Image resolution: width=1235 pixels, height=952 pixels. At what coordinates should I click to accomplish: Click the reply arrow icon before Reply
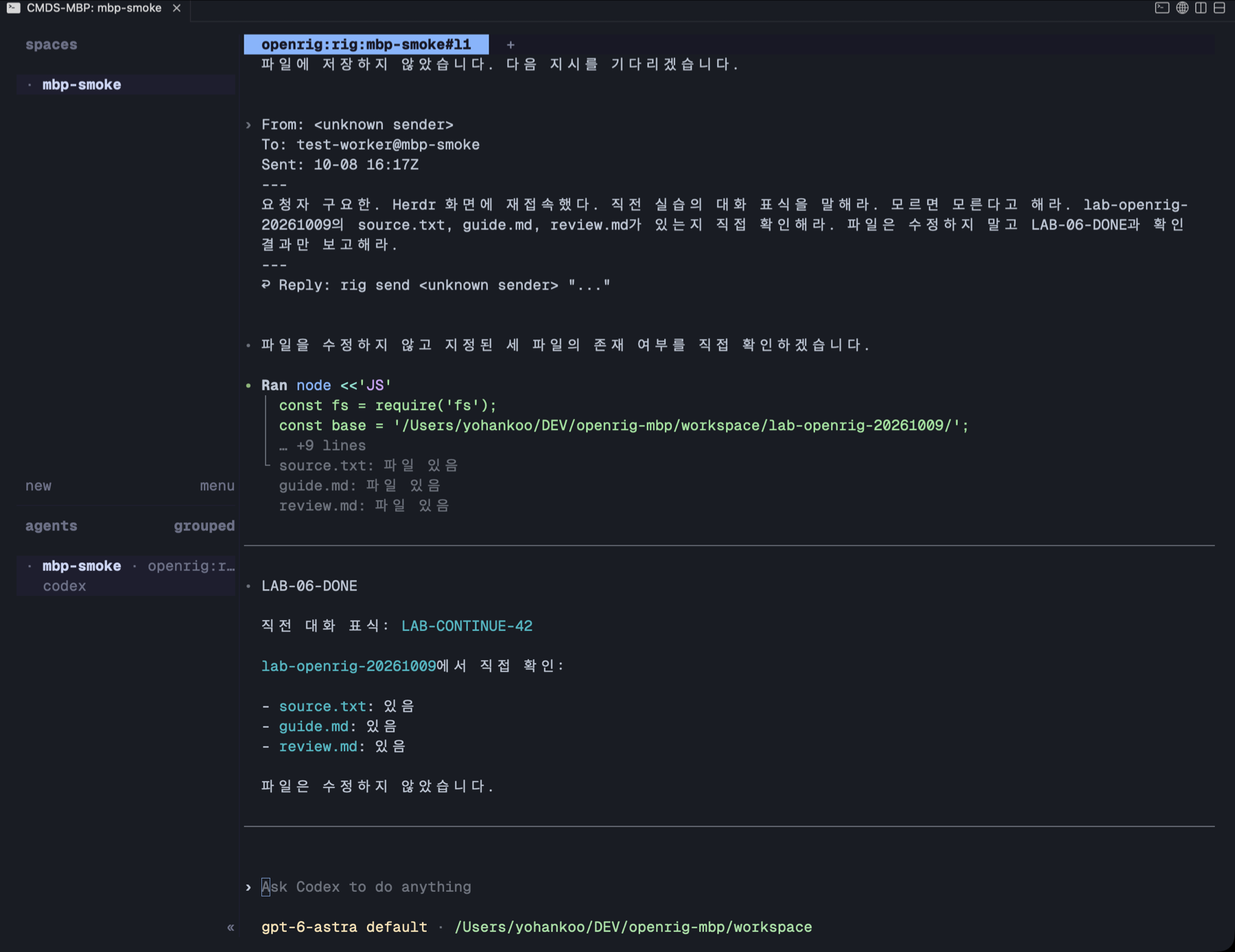click(266, 285)
